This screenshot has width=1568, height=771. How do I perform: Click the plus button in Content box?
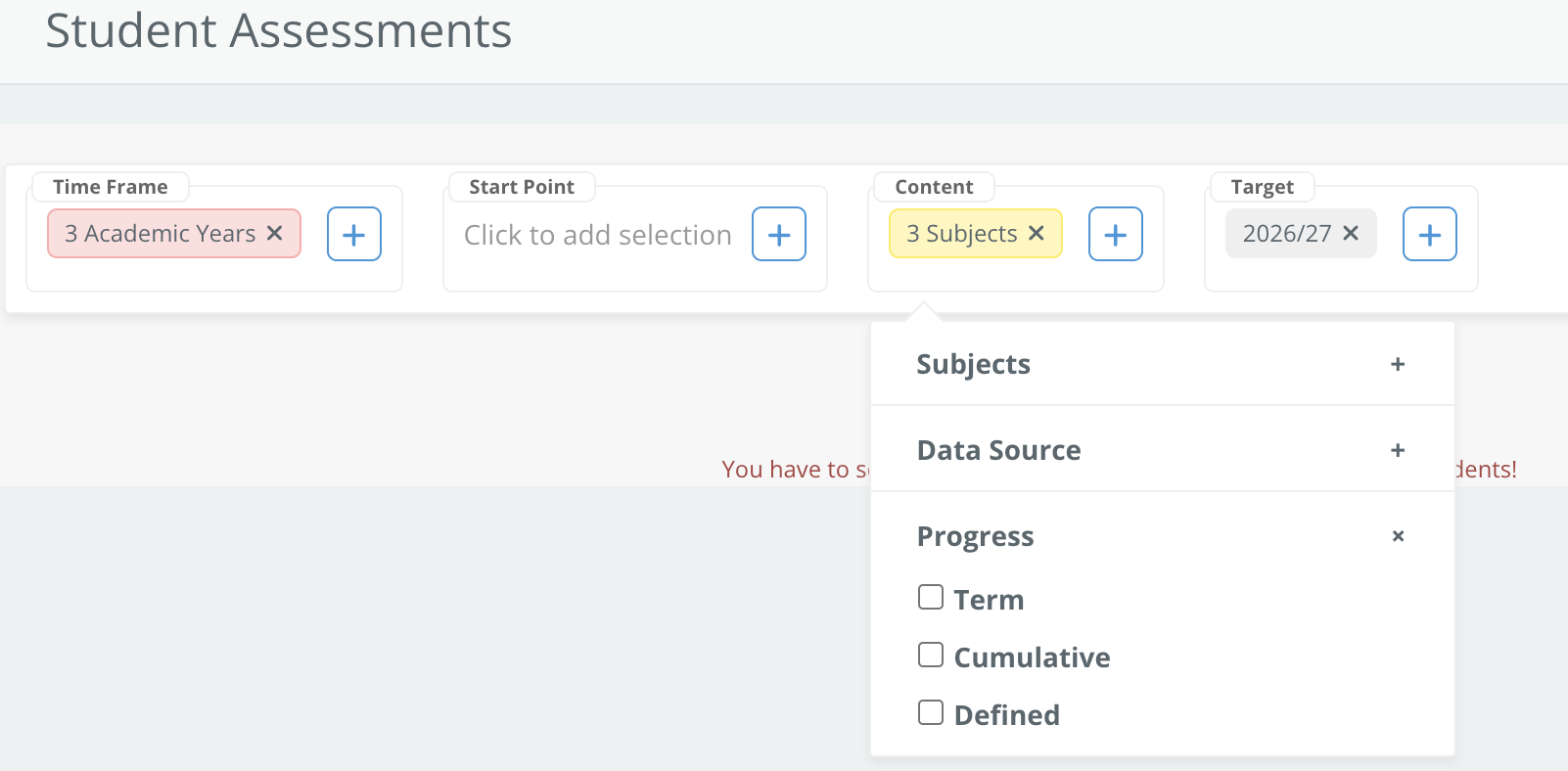1116,234
